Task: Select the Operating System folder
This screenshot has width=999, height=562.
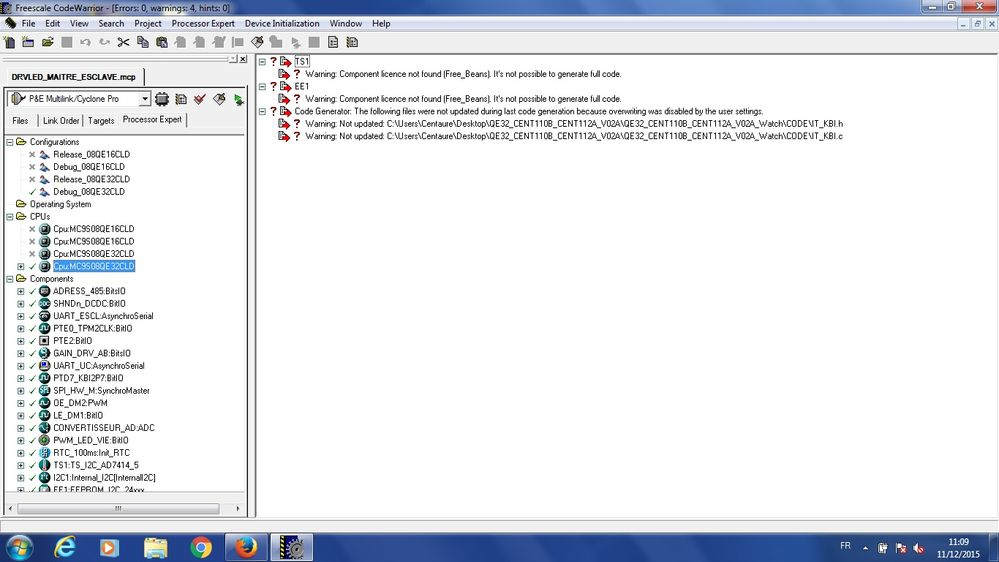Action: 61,205
